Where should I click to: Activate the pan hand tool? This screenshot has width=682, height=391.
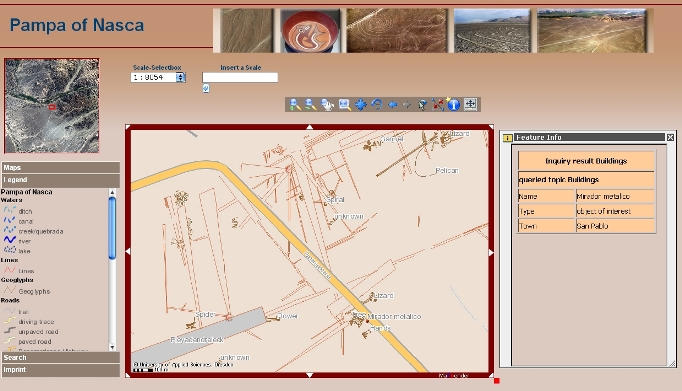[x=327, y=104]
